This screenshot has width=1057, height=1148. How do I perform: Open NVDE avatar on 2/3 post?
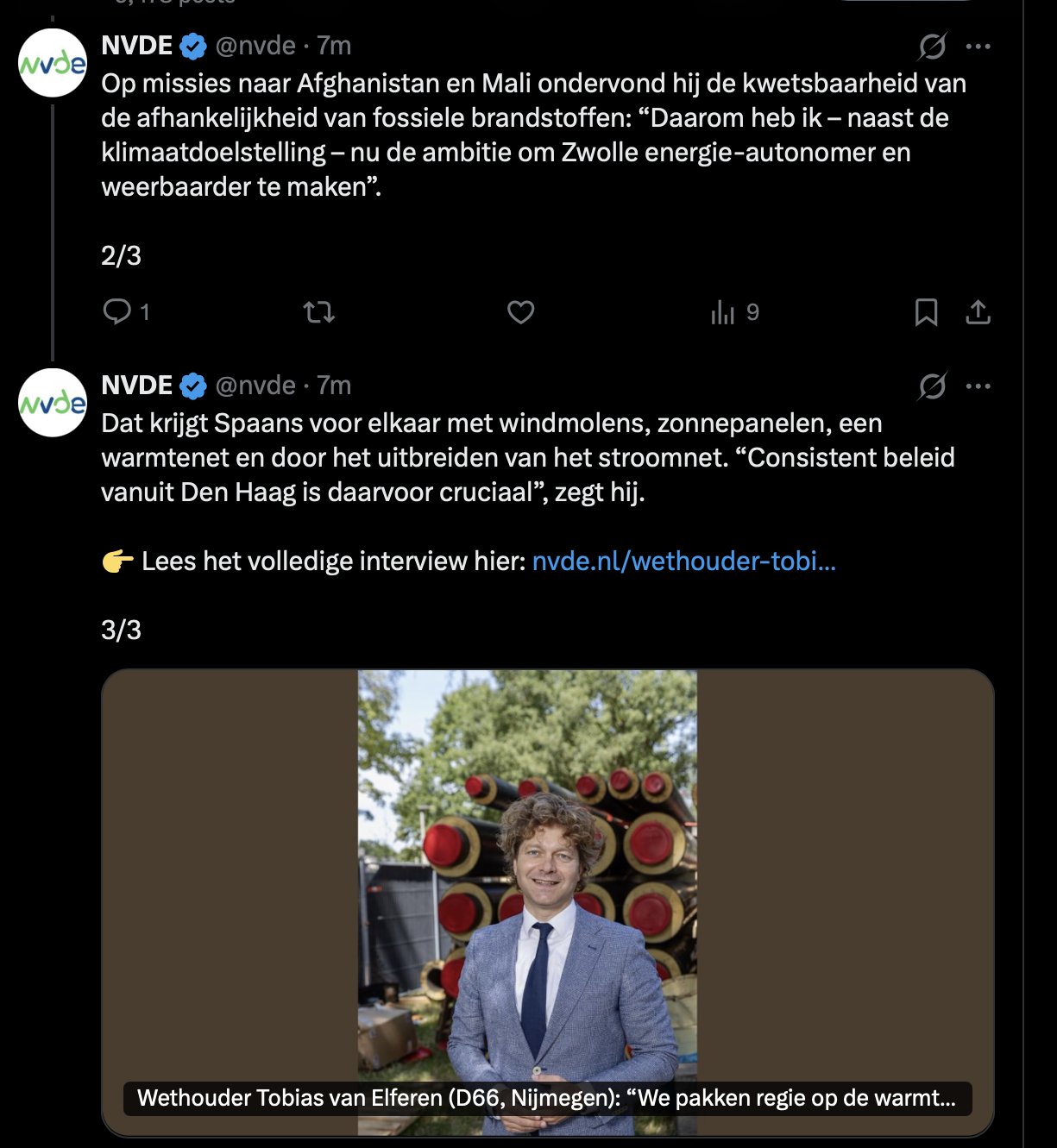coord(53,63)
